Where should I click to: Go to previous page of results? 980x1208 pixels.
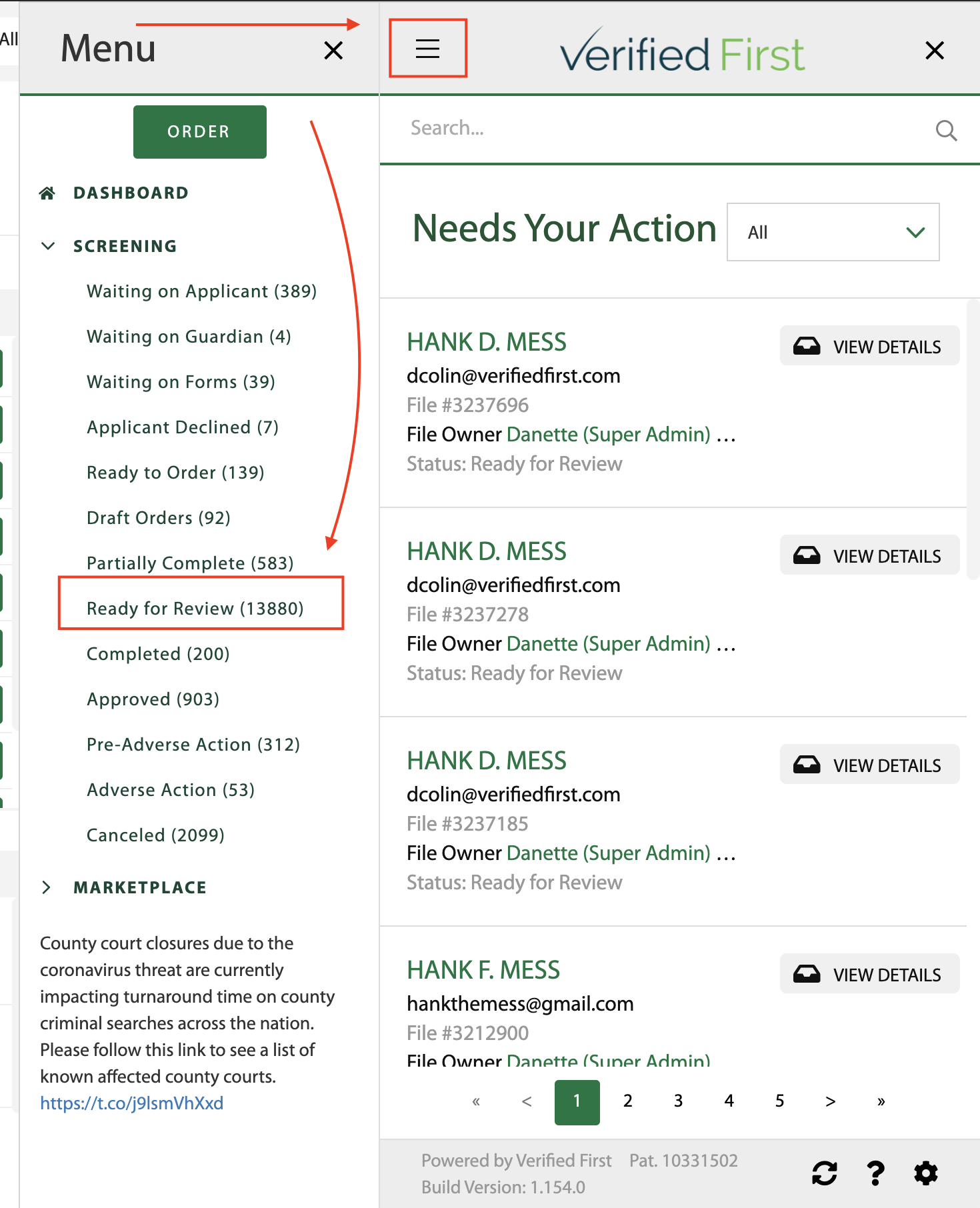pos(527,1101)
